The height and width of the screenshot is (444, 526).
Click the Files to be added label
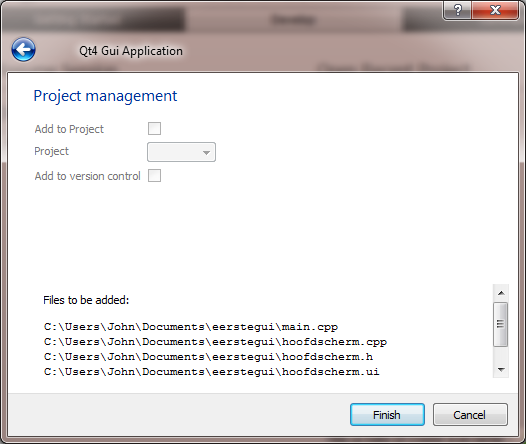coord(86,300)
